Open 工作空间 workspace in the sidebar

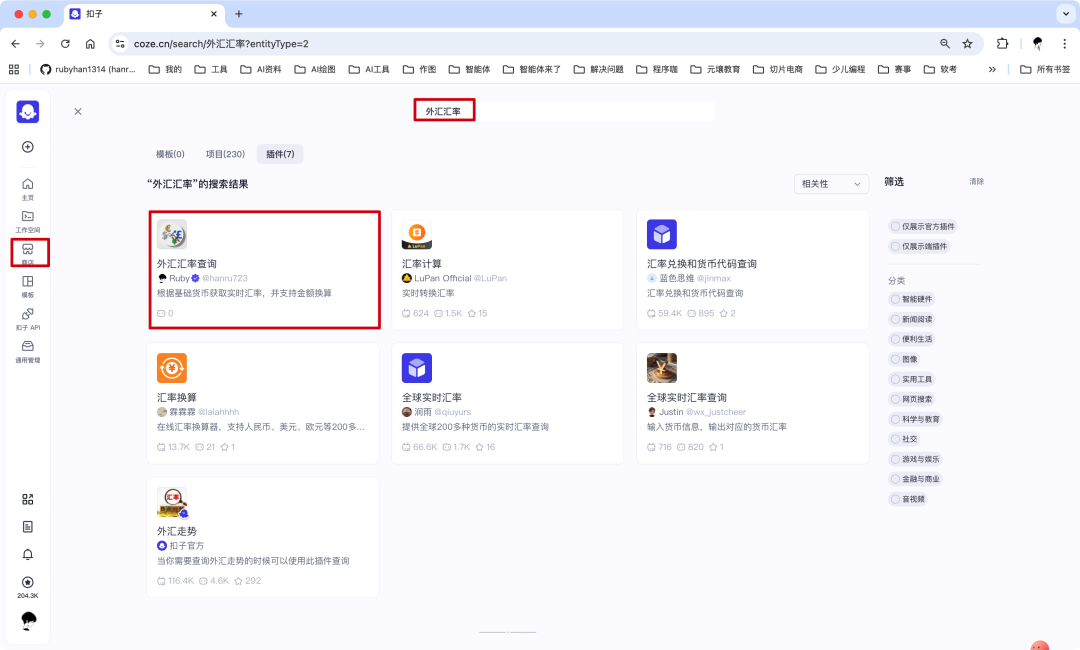click(x=28, y=221)
